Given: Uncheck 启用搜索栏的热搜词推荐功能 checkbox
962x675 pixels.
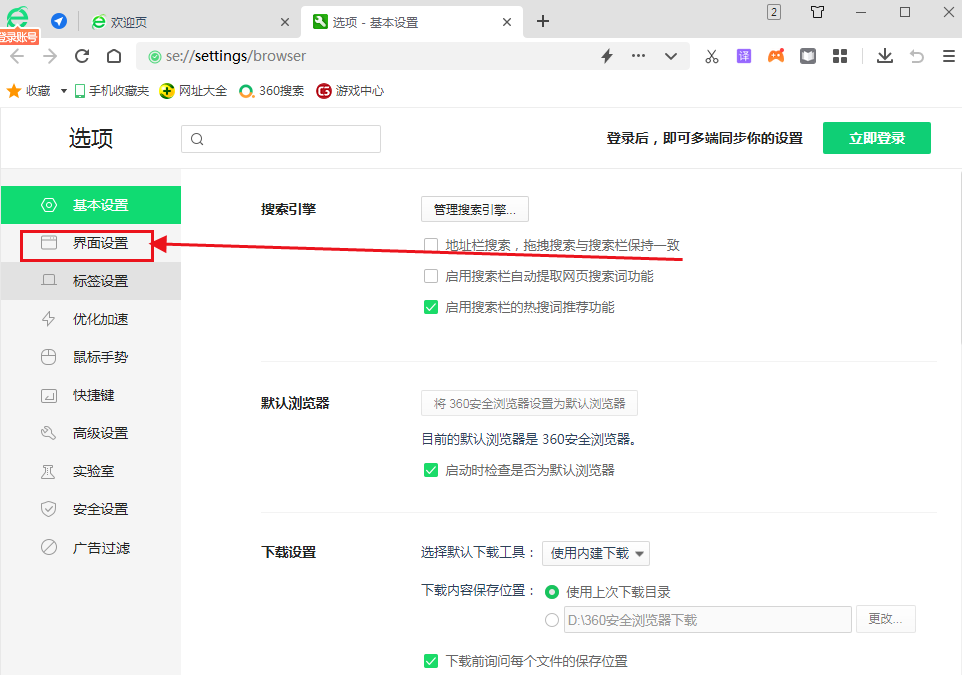Looking at the screenshot, I should pyautogui.click(x=431, y=307).
